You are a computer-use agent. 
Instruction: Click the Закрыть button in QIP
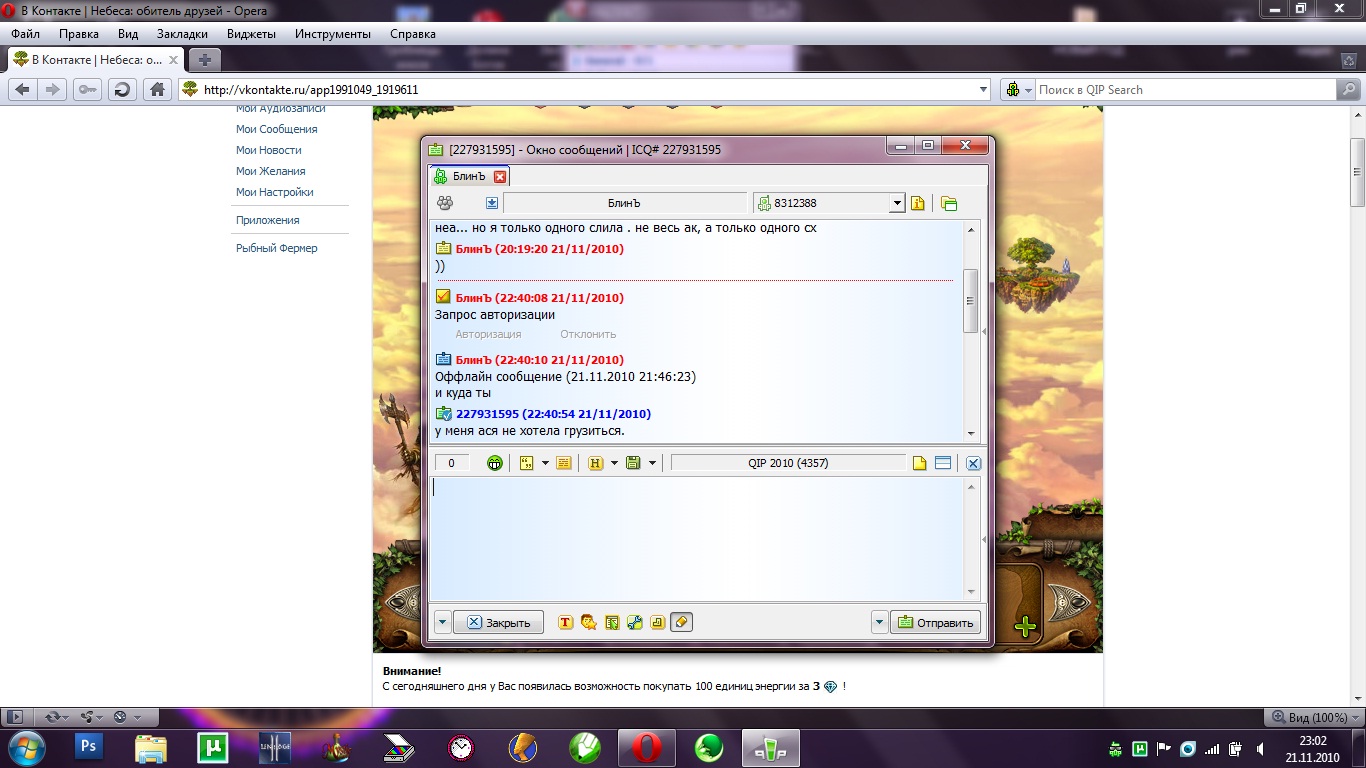[x=498, y=622]
